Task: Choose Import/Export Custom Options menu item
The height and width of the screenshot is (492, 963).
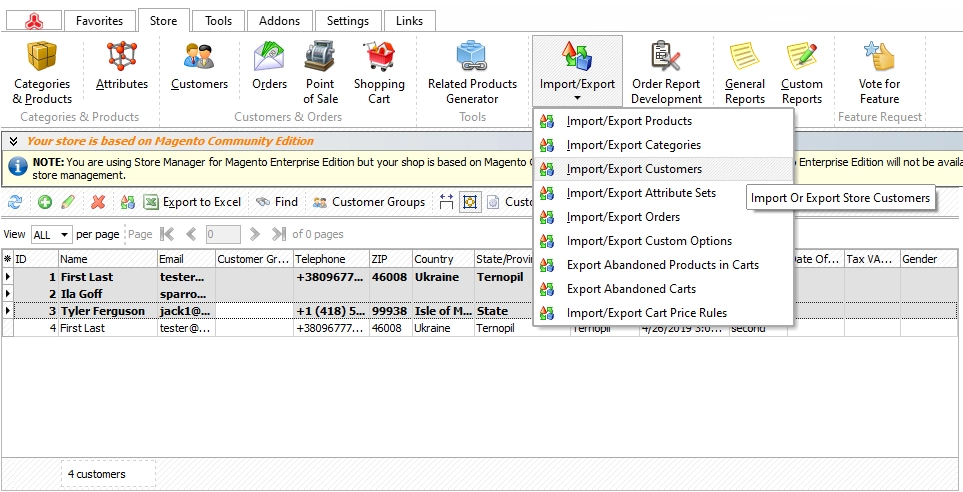Action: (x=663, y=241)
